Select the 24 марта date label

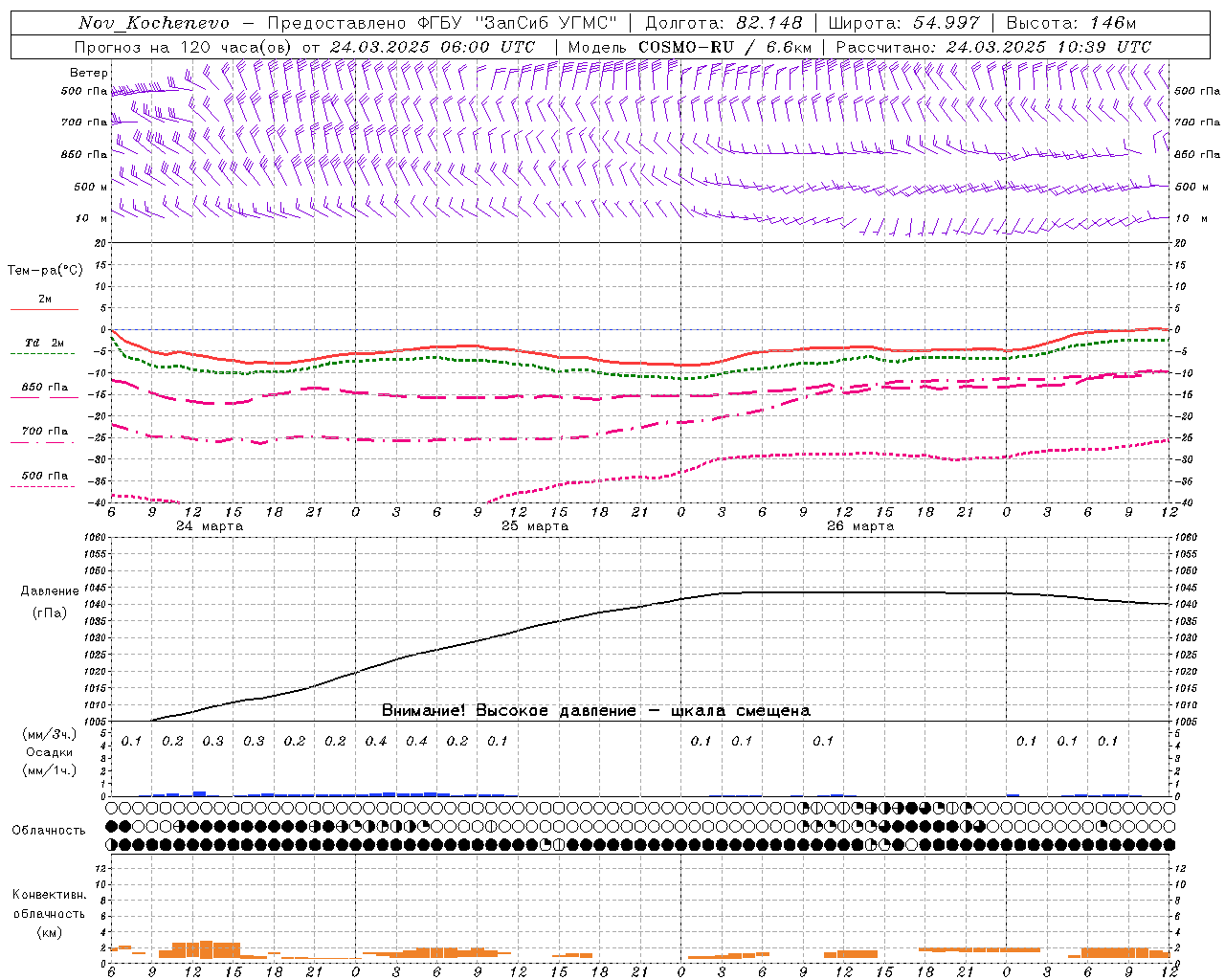click(210, 526)
